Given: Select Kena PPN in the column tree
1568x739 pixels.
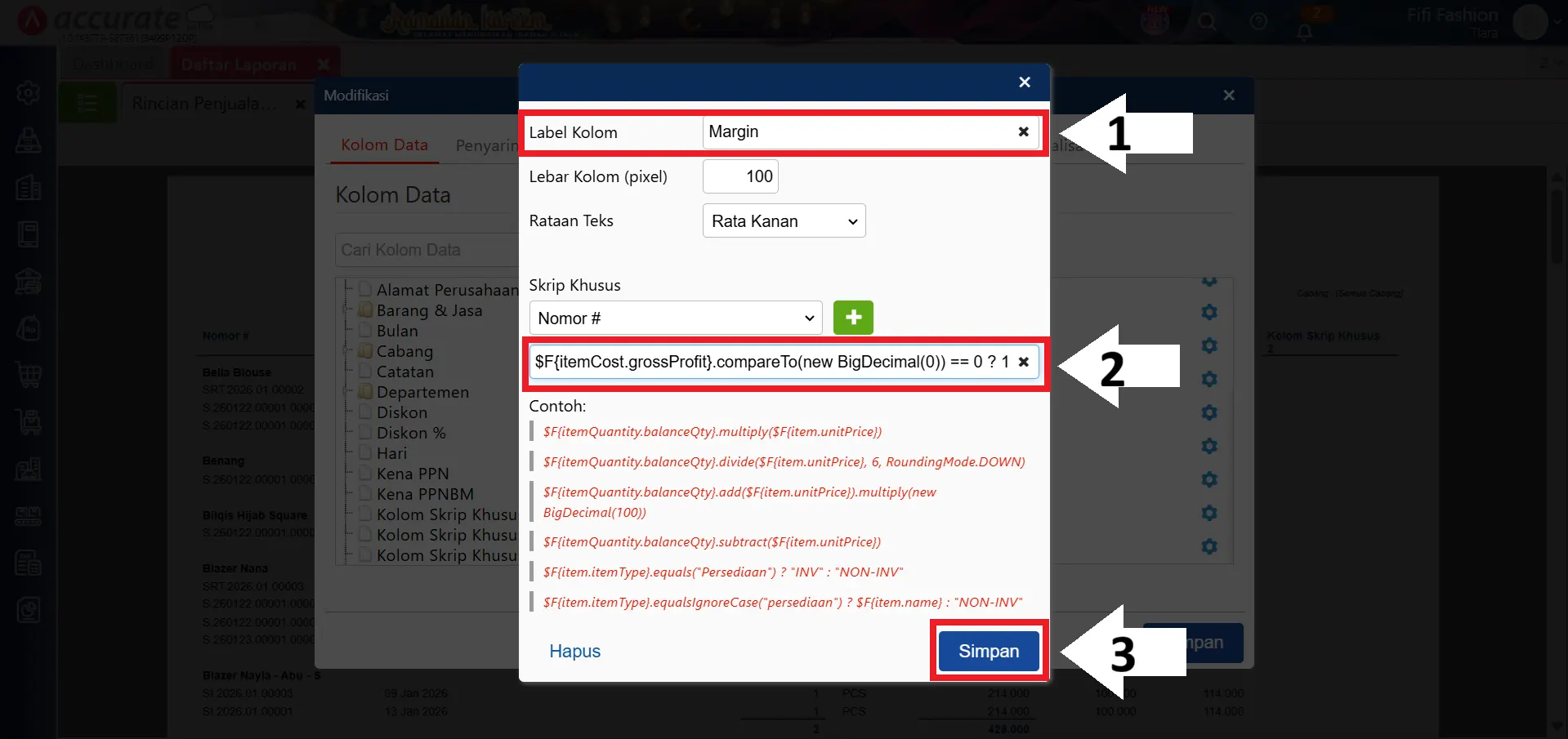Looking at the screenshot, I should coord(413,474).
